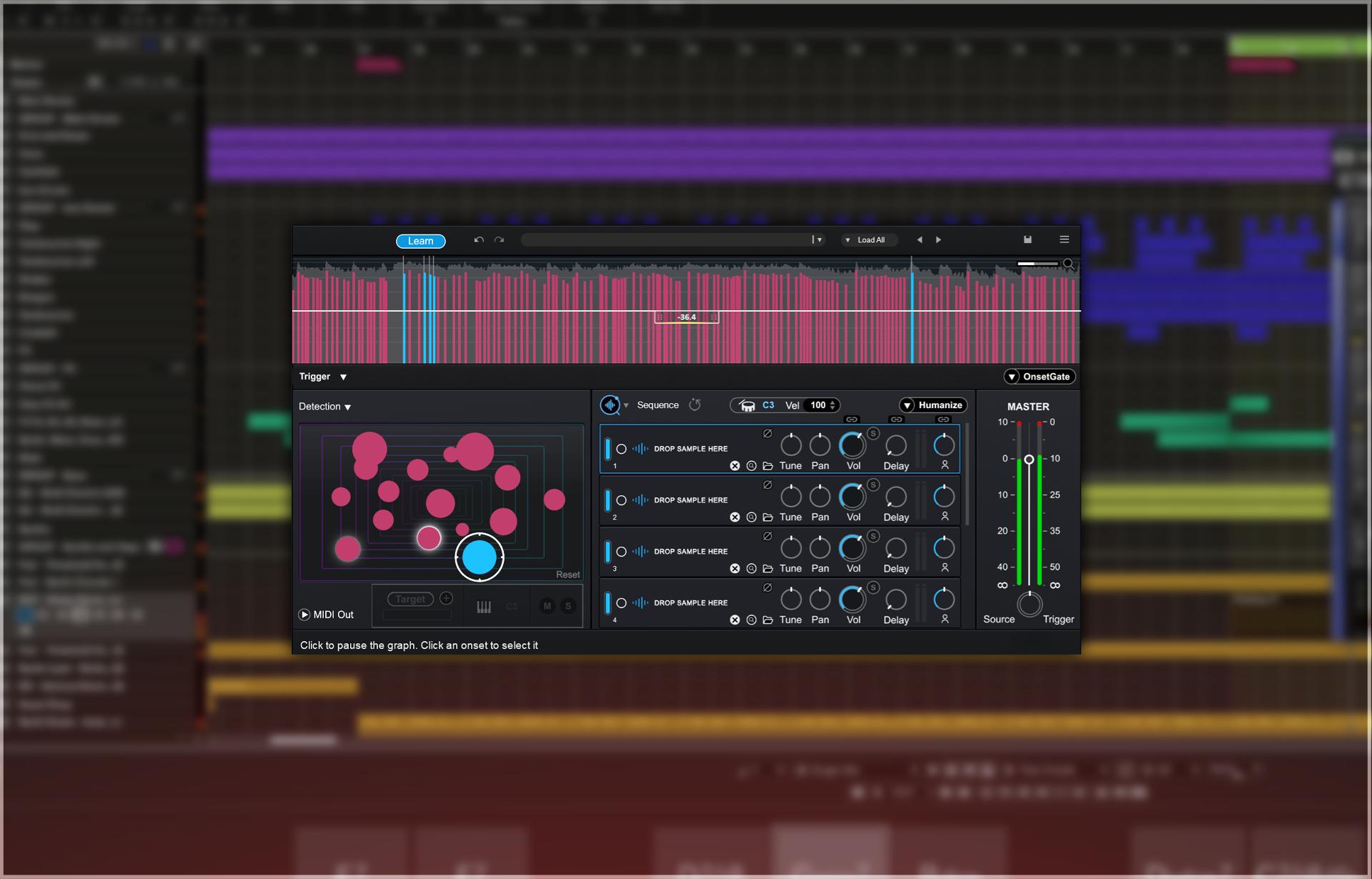Viewport: 1372px width, 879px height.
Task: Click the Sequence reset circular-arrow icon
Action: (695, 404)
